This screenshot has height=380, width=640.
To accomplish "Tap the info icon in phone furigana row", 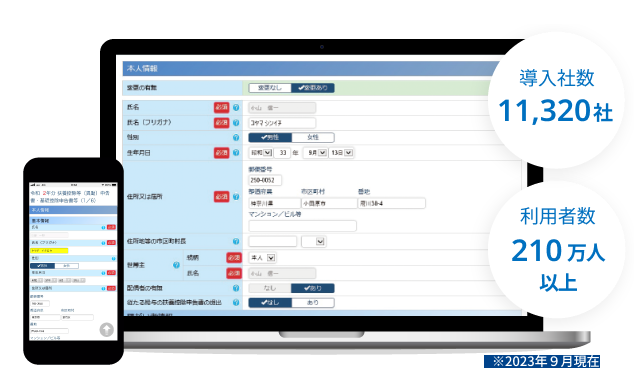I will [x=103, y=243].
